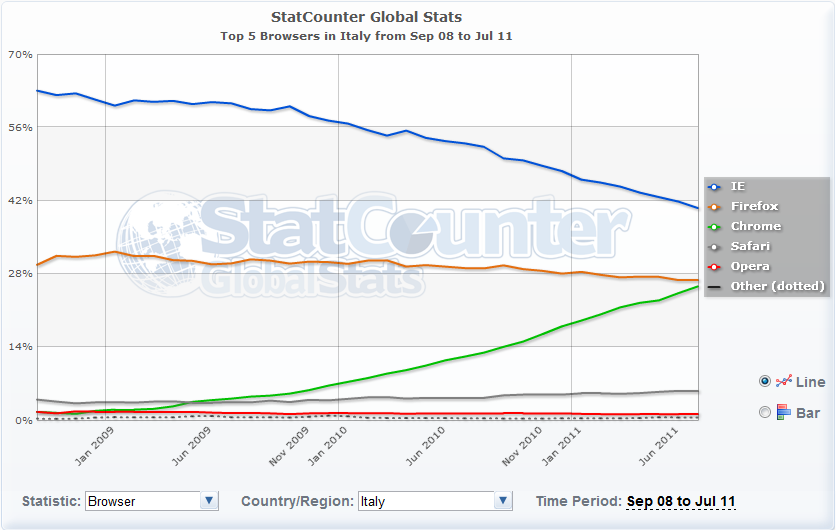The height and width of the screenshot is (530, 836).
Task: Click the Safari legend marker icon
Action: [714, 247]
